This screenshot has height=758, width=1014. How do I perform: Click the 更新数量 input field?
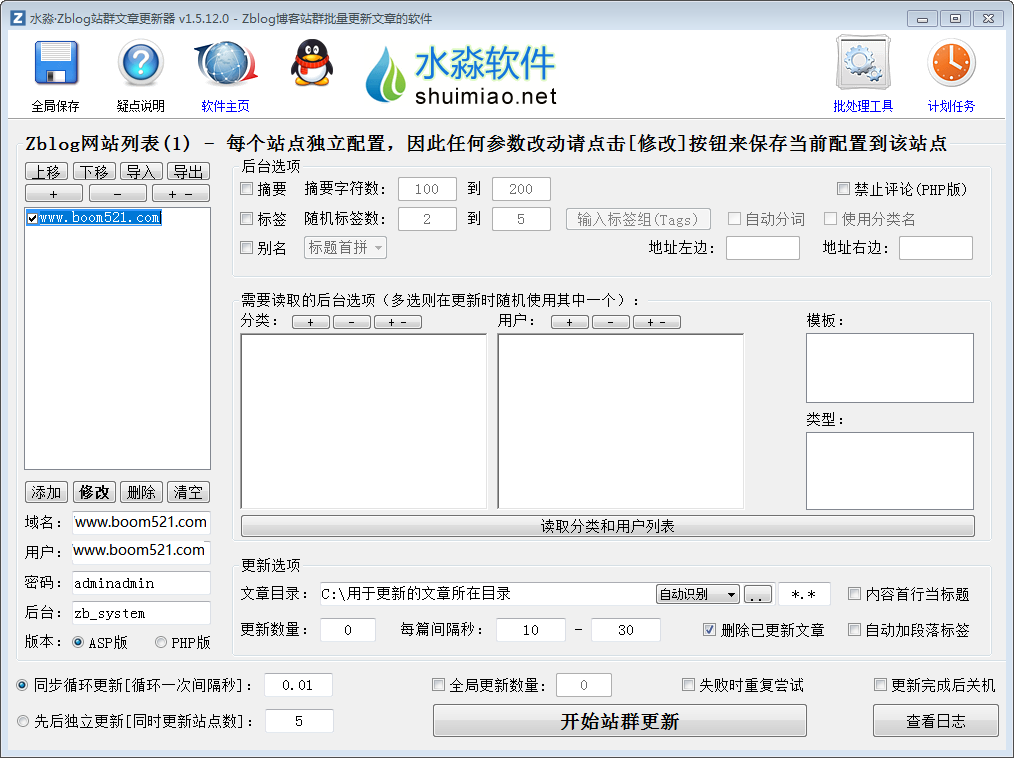348,630
